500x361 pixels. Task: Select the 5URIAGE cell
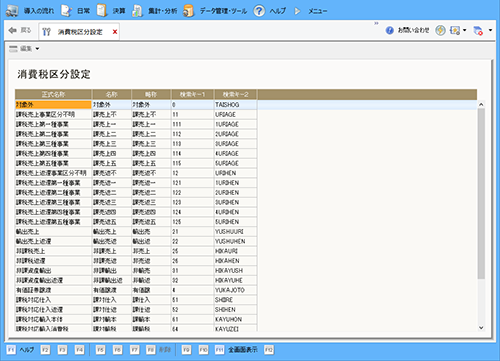pyautogui.click(x=235, y=163)
